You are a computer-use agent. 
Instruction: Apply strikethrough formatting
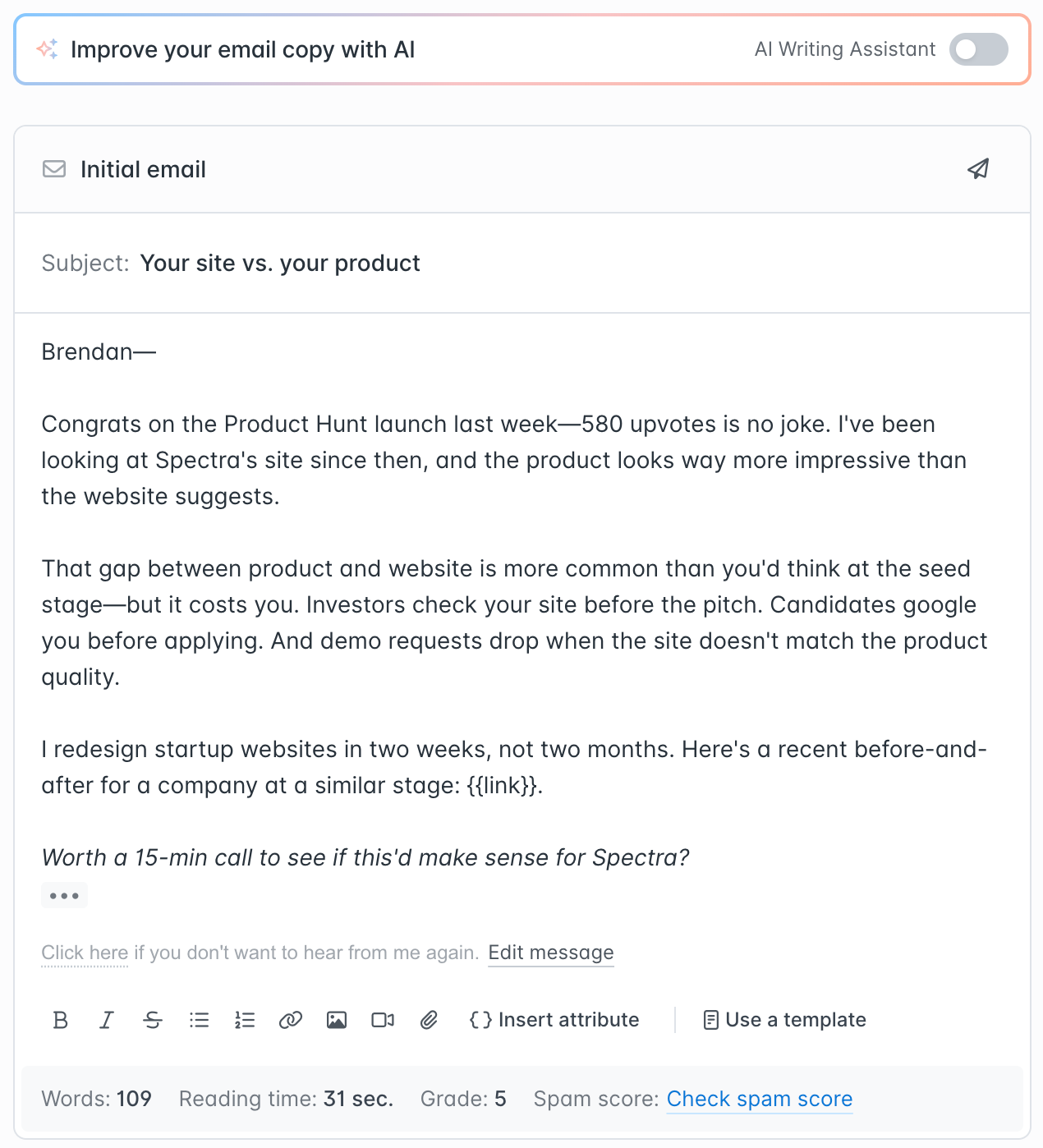coord(153,1020)
